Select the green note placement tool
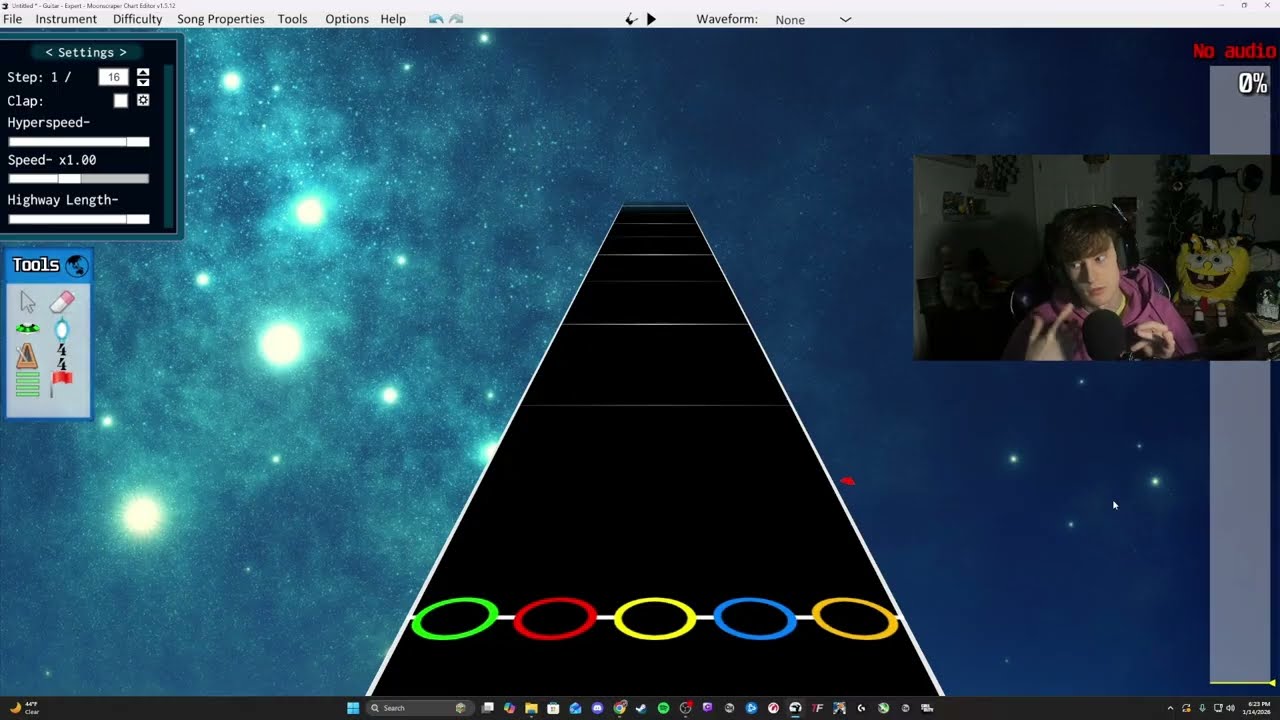The height and width of the screenshot is (720, 1280). click(x=27, y=328)
